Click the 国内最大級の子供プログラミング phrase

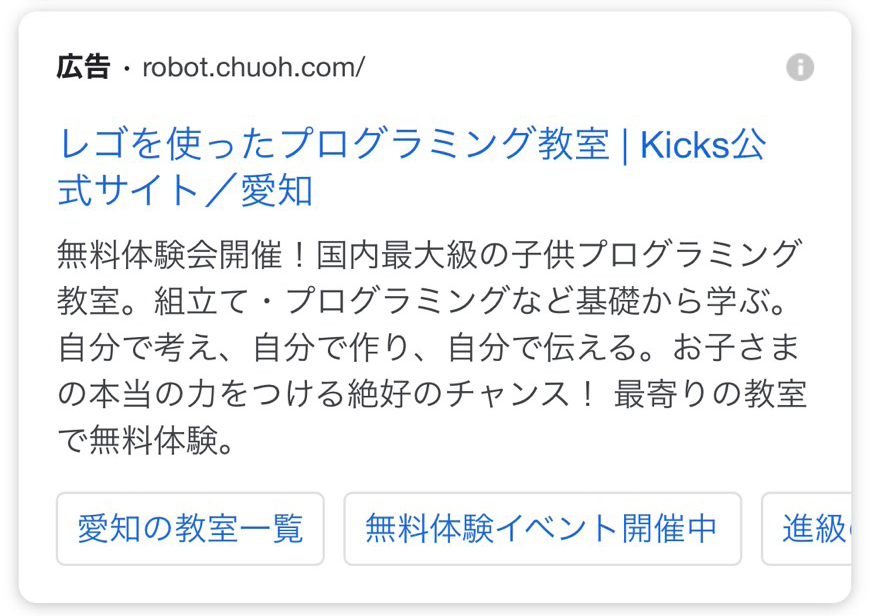[559, 255]
